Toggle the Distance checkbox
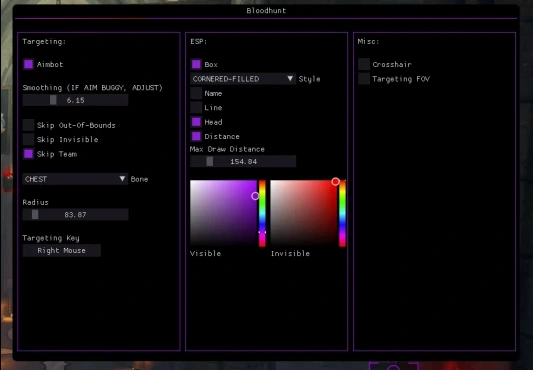The image size is (533, 370). pos(196,136)
